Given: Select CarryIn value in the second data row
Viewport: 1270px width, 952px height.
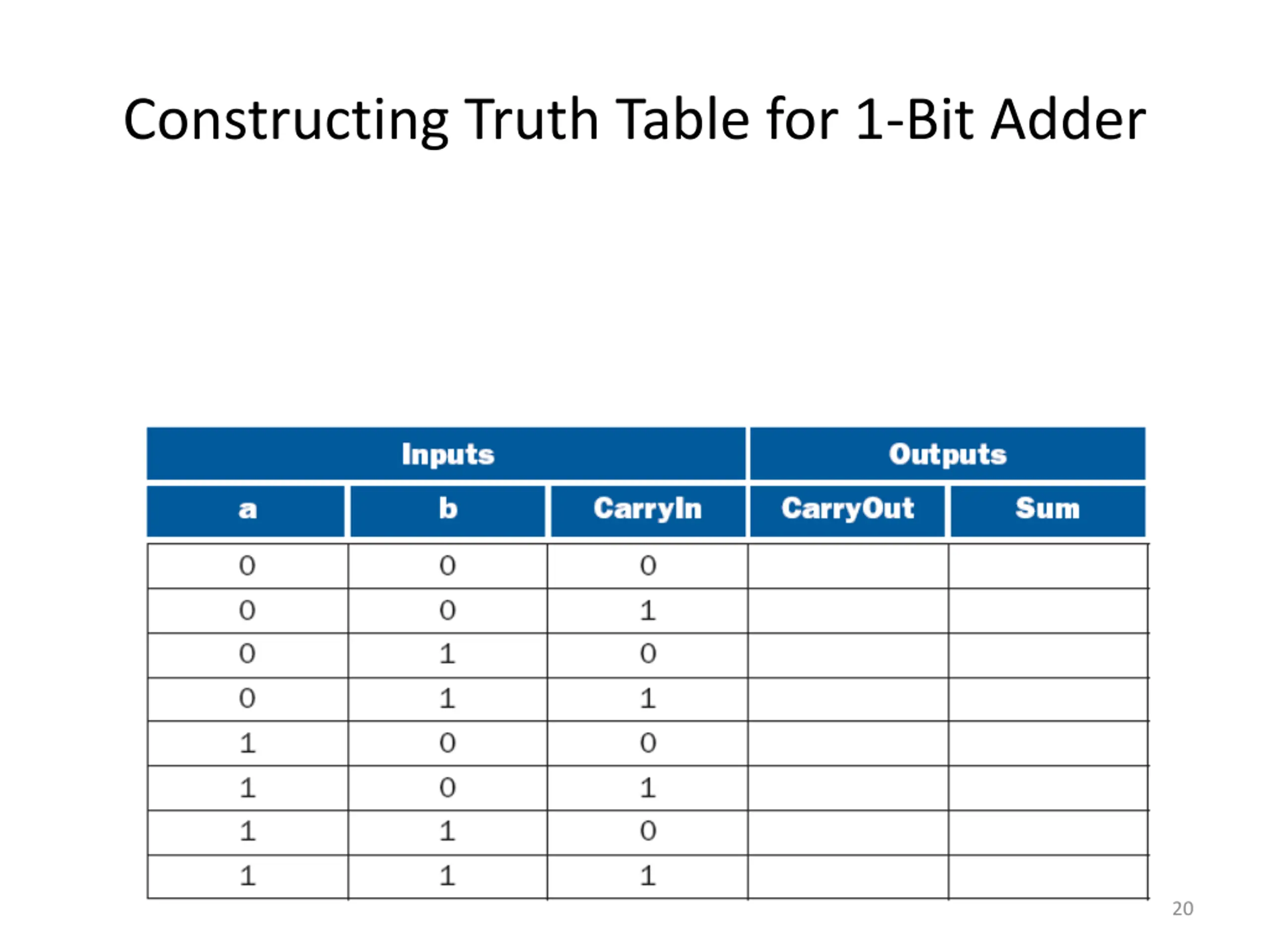Looking at the screenshot, I should tap(647, 610).
